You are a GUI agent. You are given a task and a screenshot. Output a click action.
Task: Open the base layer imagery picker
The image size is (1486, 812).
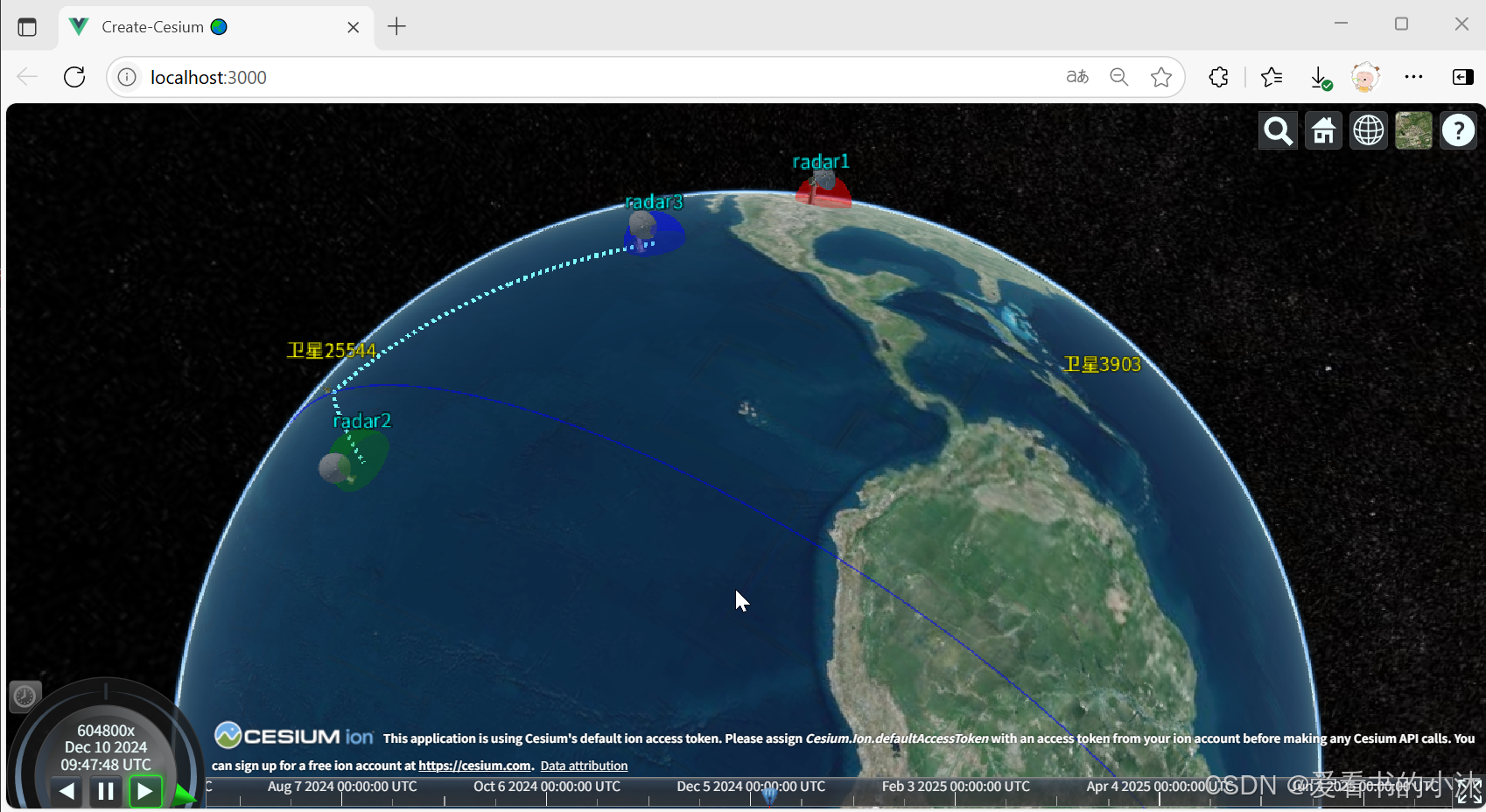[x=1413, y=131]
